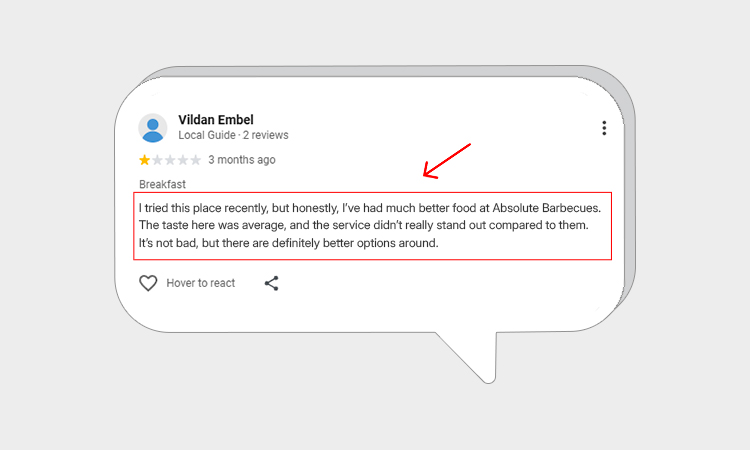Click the heart react icon

pyautogui.click(x=148, y=283)
